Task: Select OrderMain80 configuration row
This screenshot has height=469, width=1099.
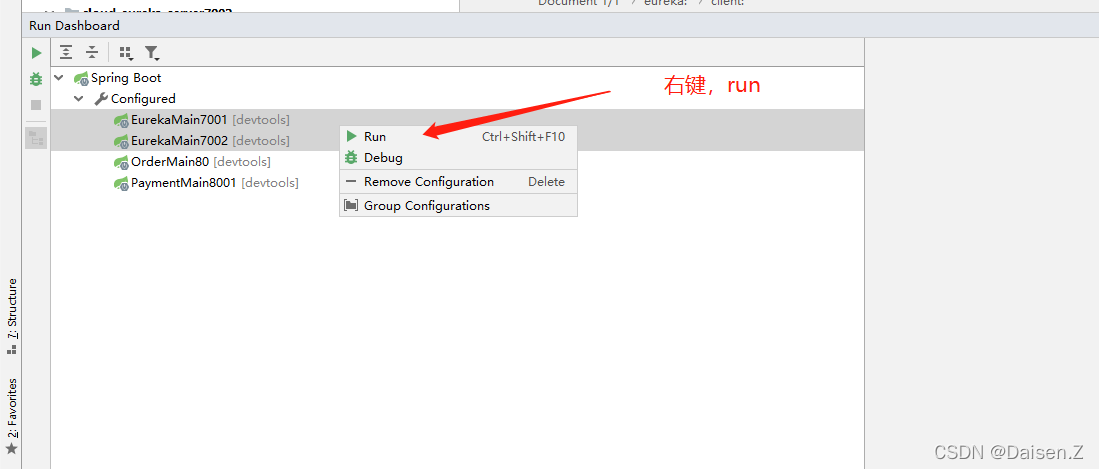Action: tap(457, 162)
